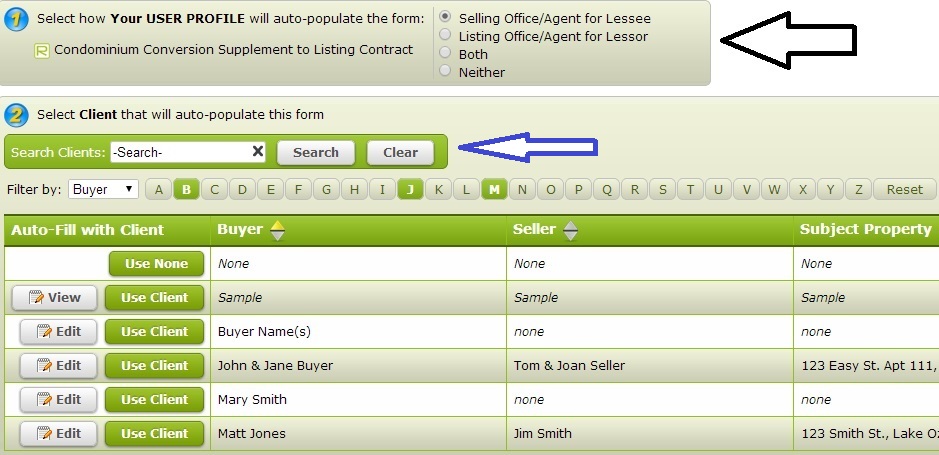Clear search text with the X icon

point(257,152)
